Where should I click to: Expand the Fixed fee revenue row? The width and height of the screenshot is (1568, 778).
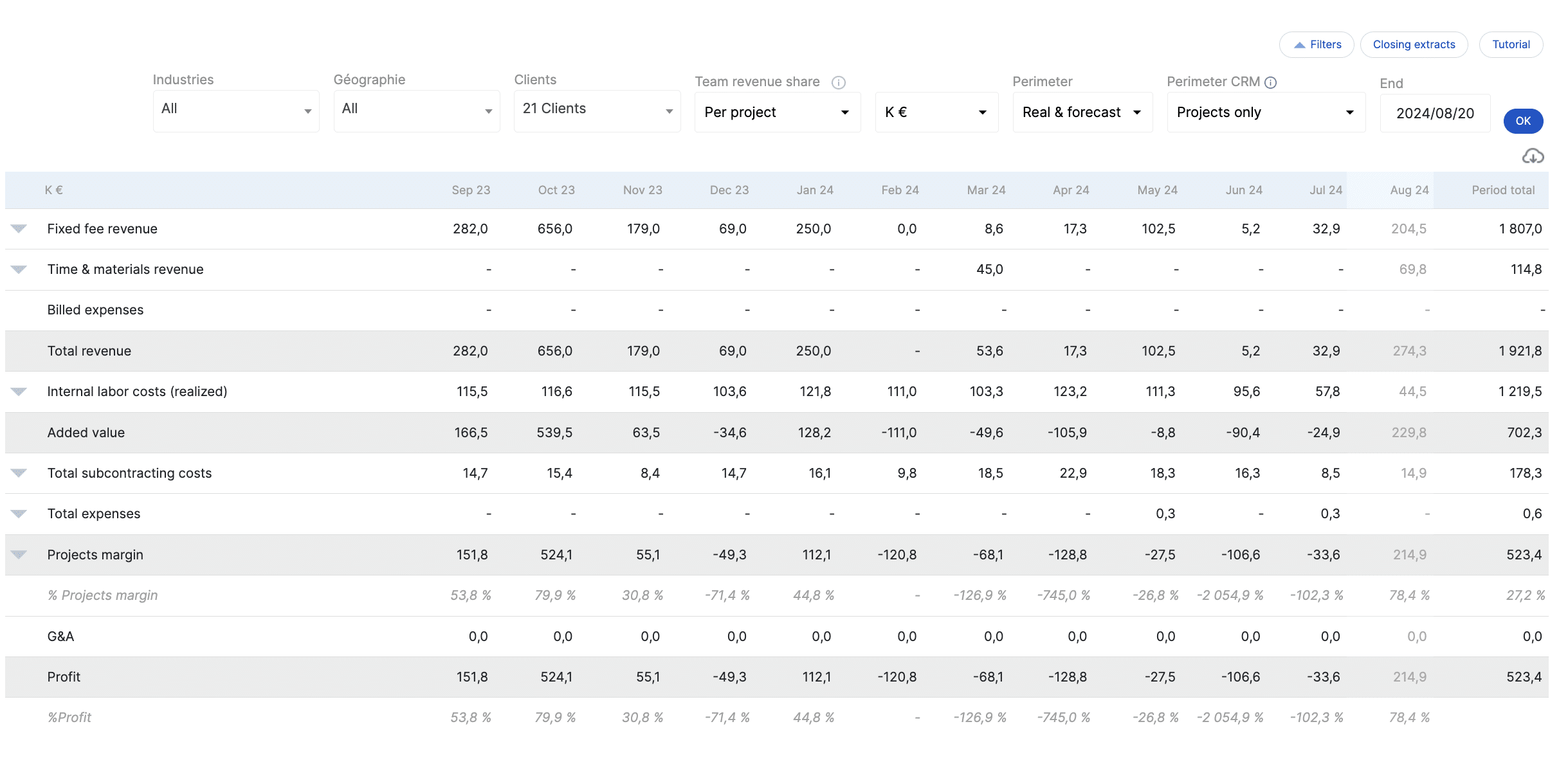pyautogui.click(x=19, y=229)
